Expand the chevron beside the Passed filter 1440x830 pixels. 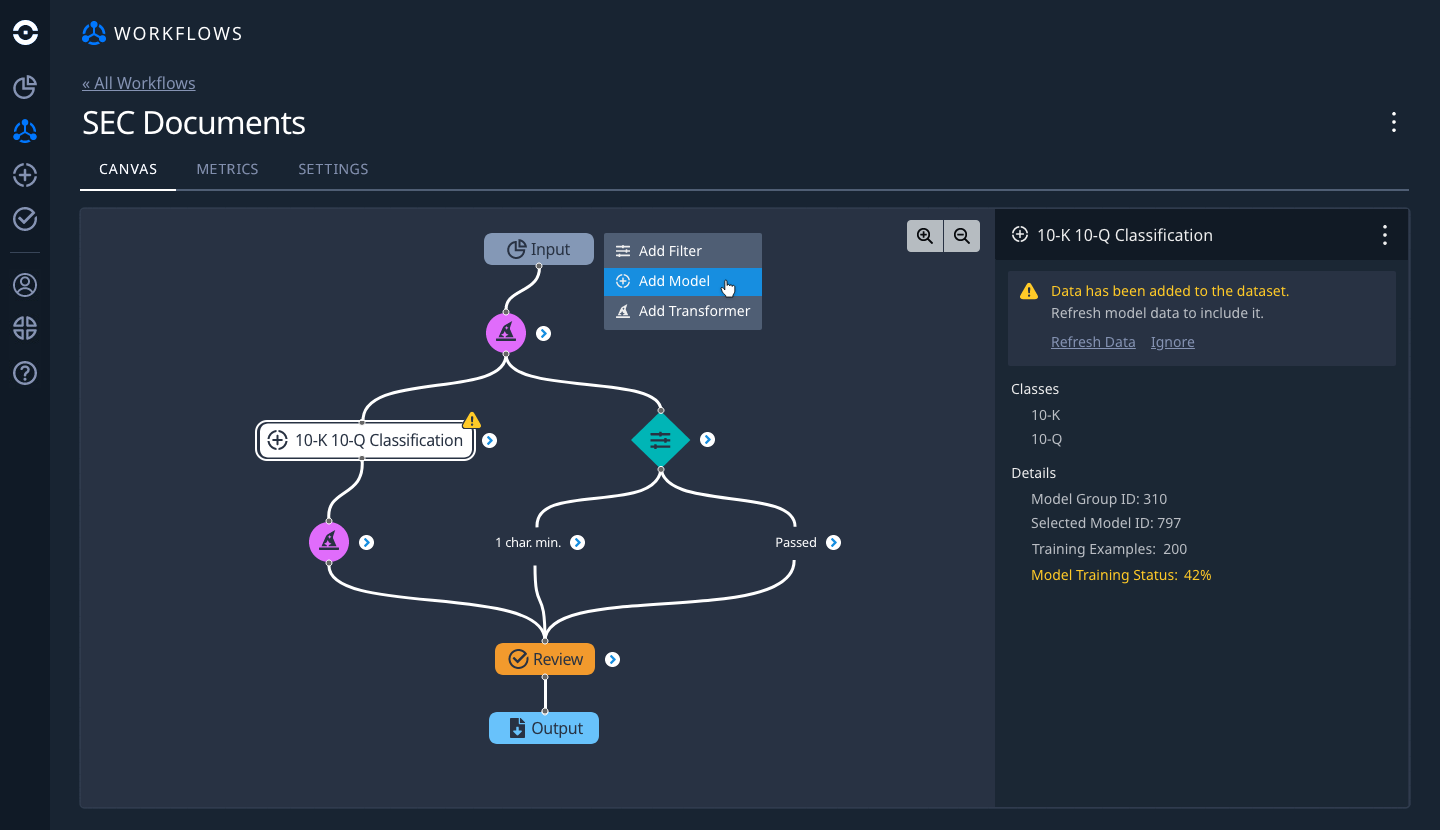tap(835, 542)
